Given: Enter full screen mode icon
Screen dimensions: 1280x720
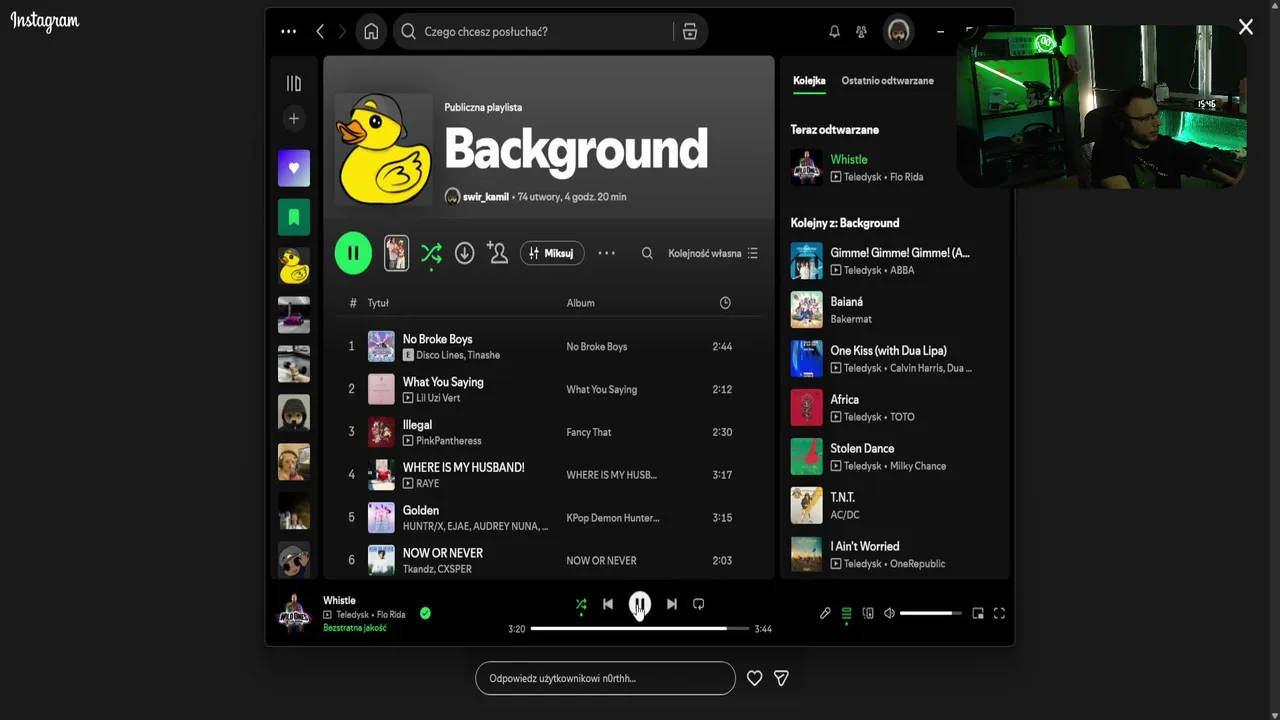Looking at the screenshot, I should point(999,613).
